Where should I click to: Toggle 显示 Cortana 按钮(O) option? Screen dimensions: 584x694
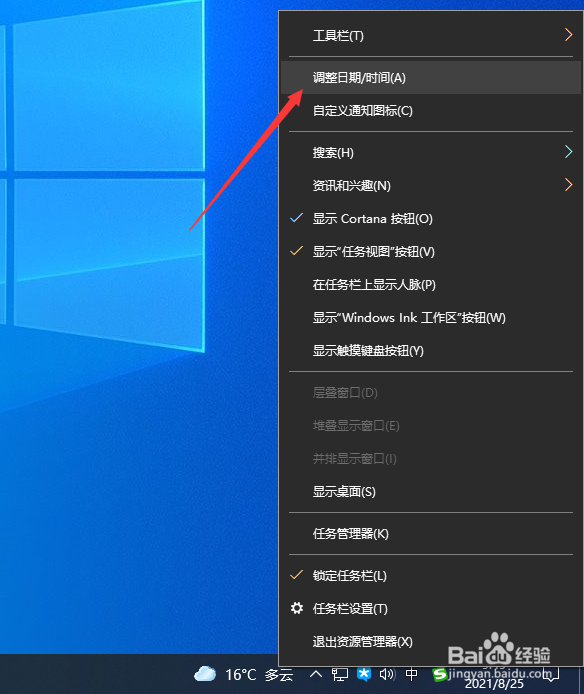[430, 219]
